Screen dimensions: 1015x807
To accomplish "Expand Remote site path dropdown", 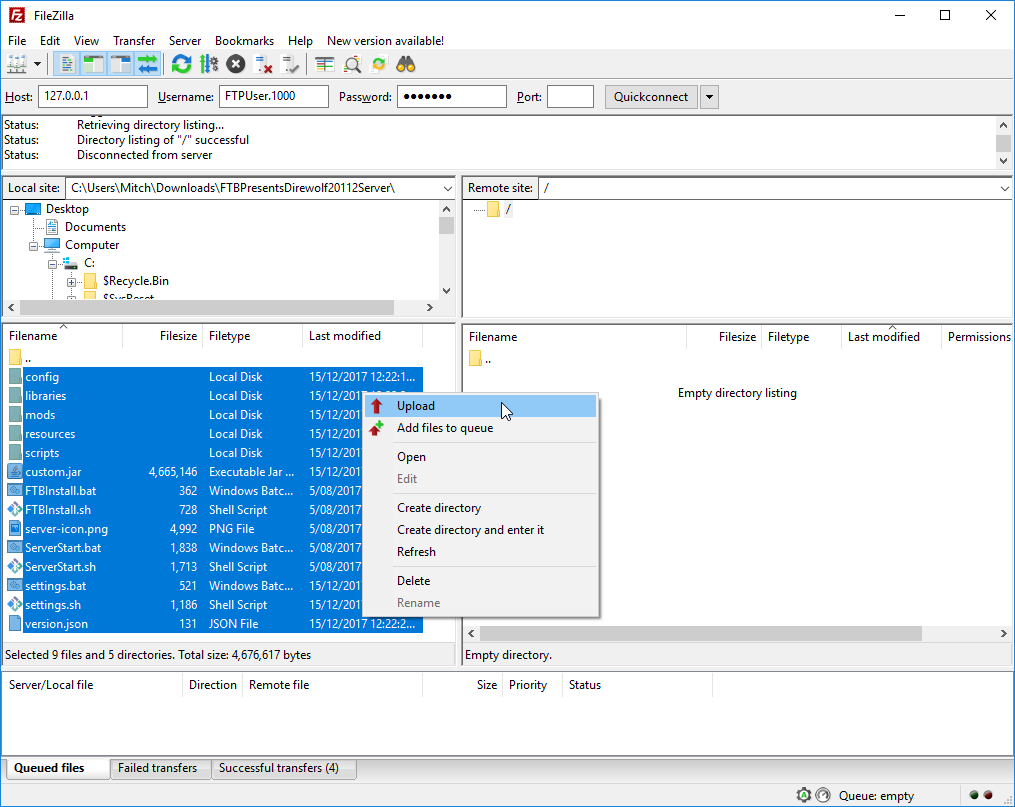I will 1005,188.
